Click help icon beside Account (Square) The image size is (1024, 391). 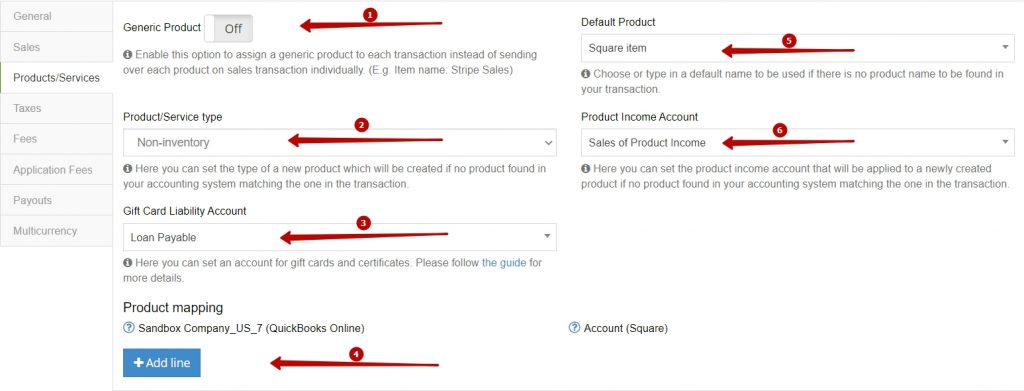(575, 328)
